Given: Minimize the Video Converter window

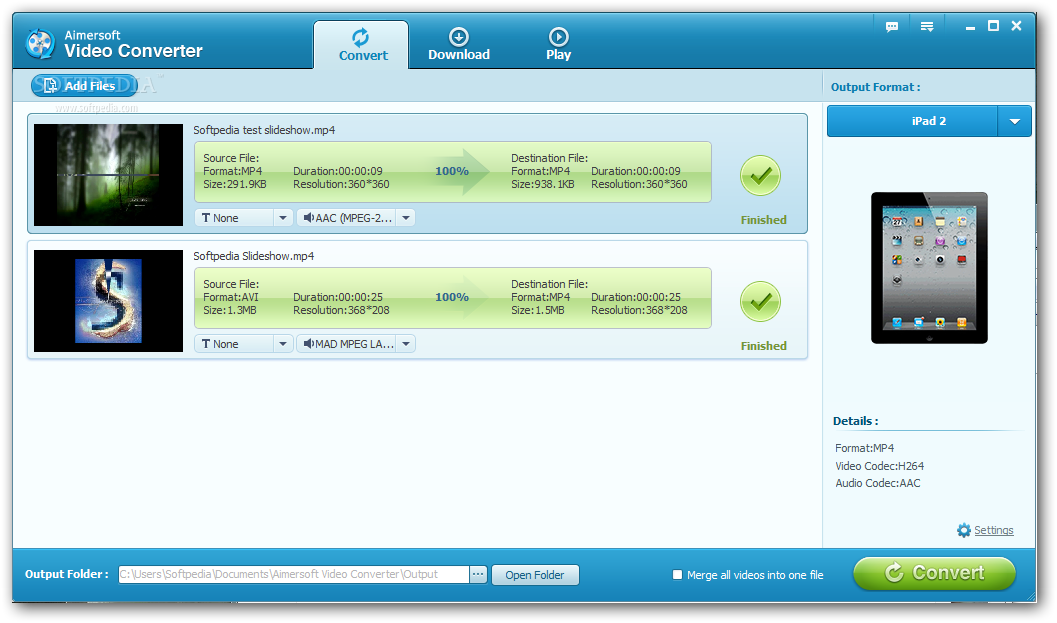Looking at the screenshot, I should [970, 27].
